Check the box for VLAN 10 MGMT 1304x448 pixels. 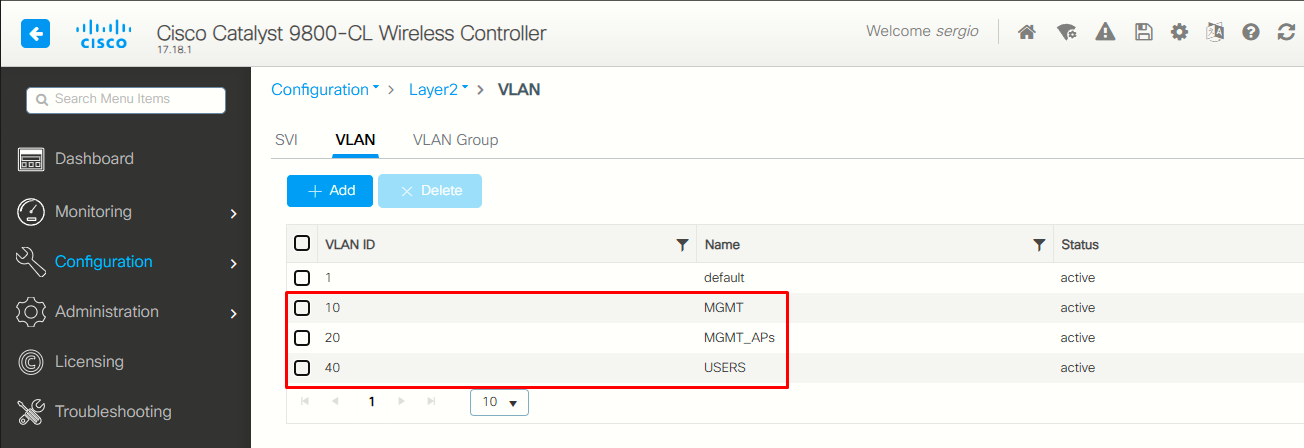[302, 307]
